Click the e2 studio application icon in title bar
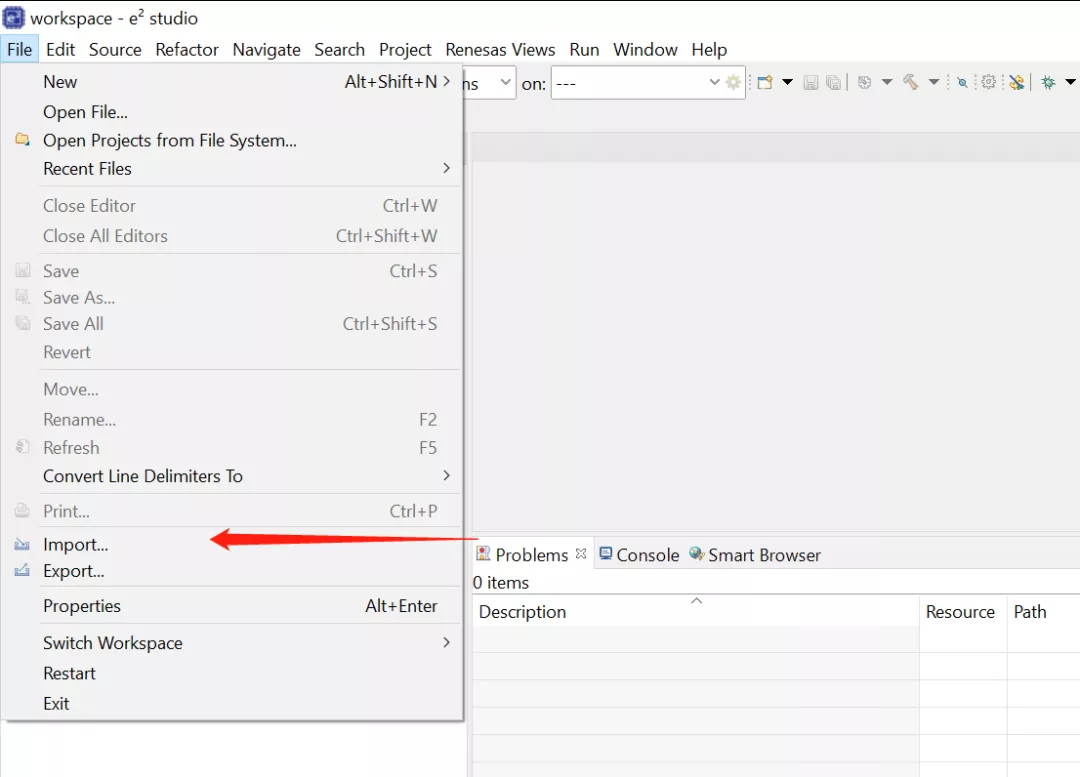 [14, 17]
